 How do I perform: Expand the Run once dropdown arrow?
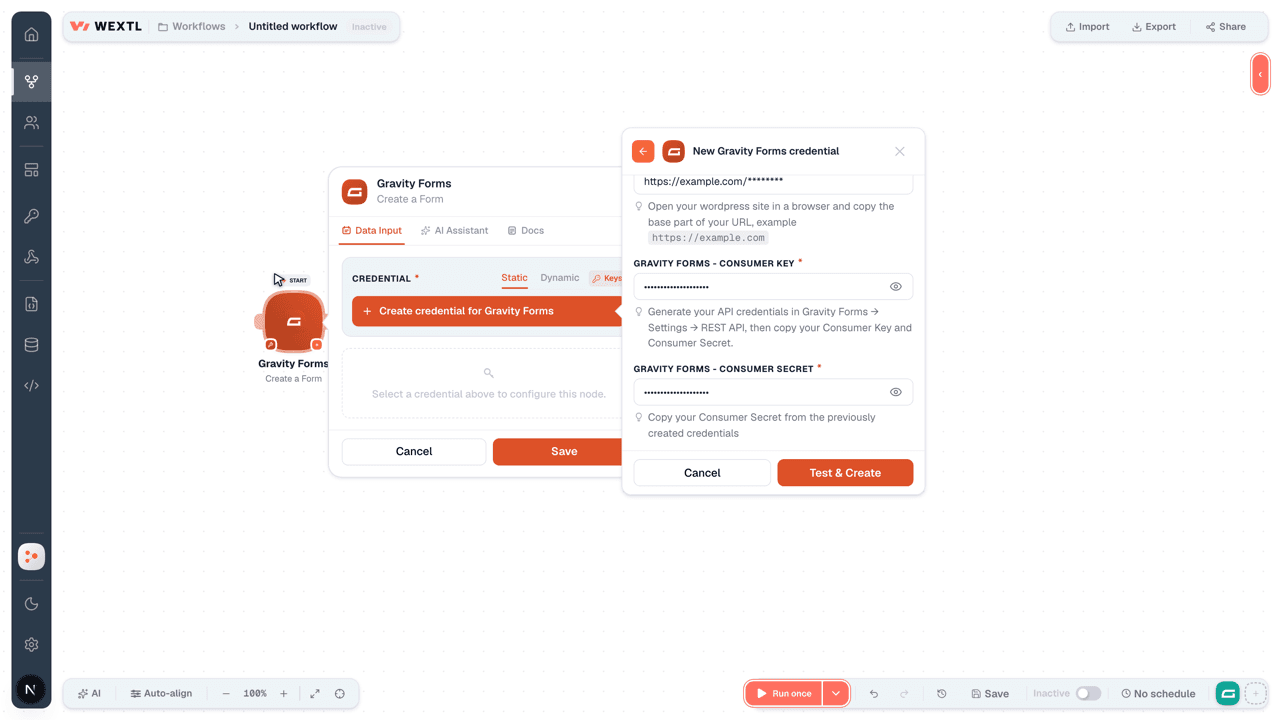[836, 693]
